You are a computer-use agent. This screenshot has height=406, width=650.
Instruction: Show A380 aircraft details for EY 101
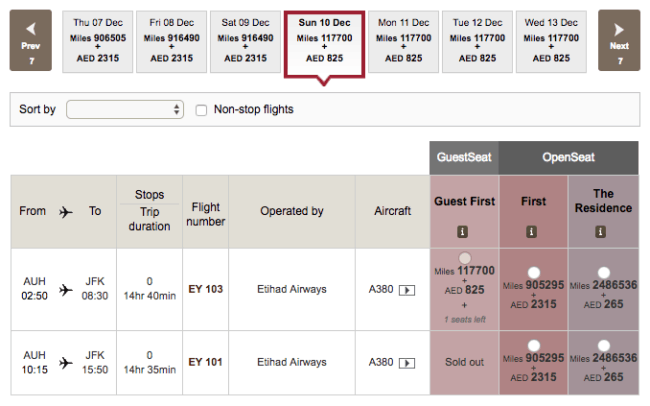click(407, 363)
